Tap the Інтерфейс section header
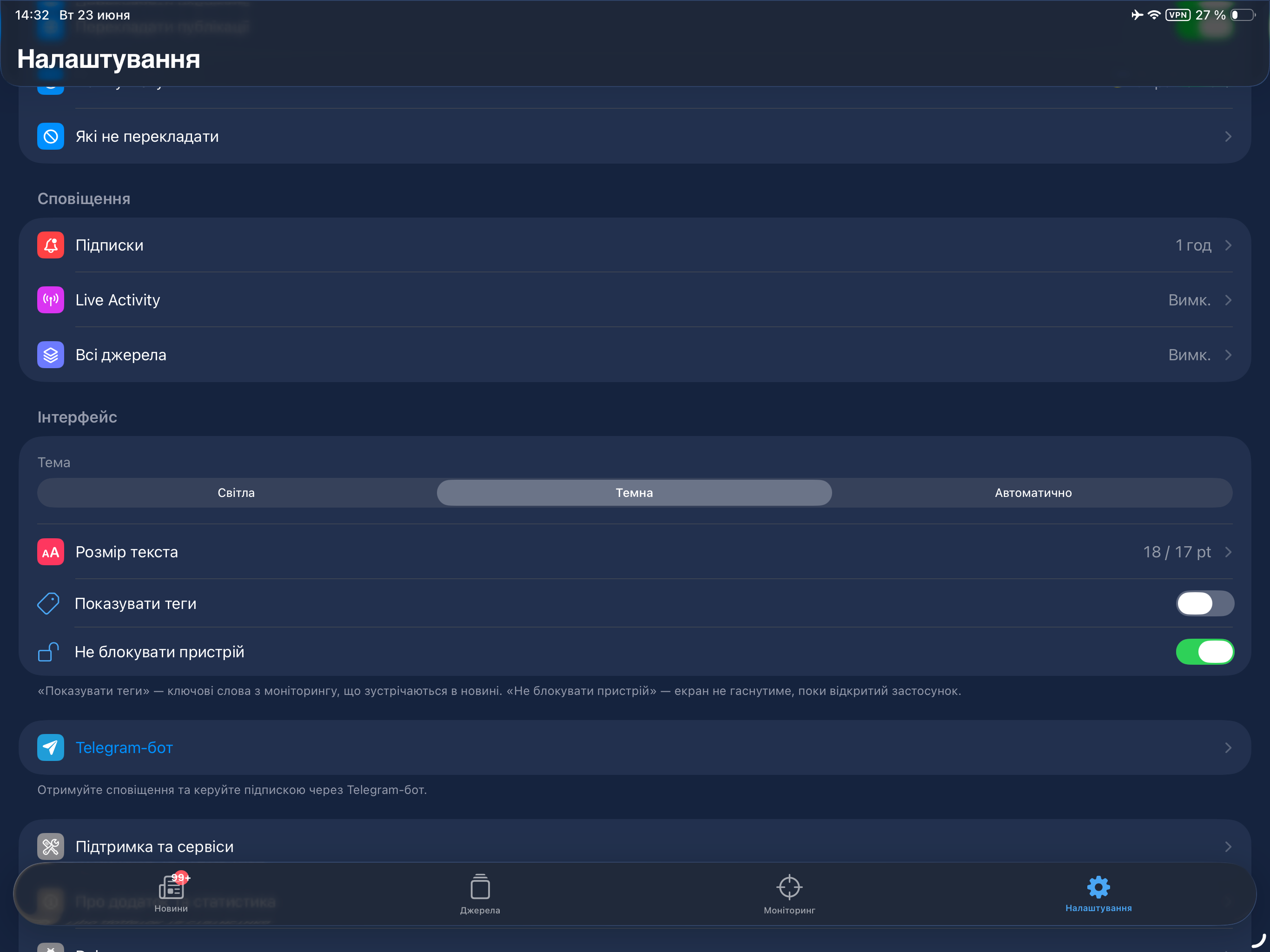This screenshot has width=1270, height=952. (77, 417)
